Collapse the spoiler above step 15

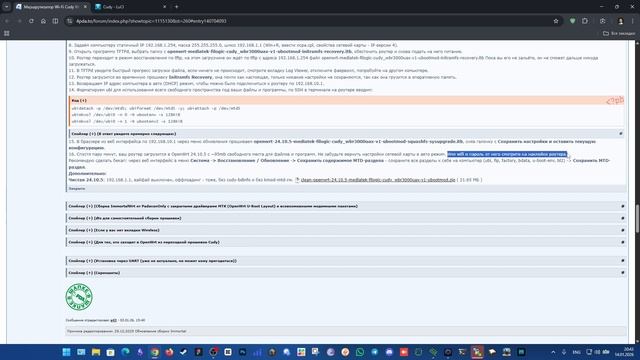click(346, 133)
